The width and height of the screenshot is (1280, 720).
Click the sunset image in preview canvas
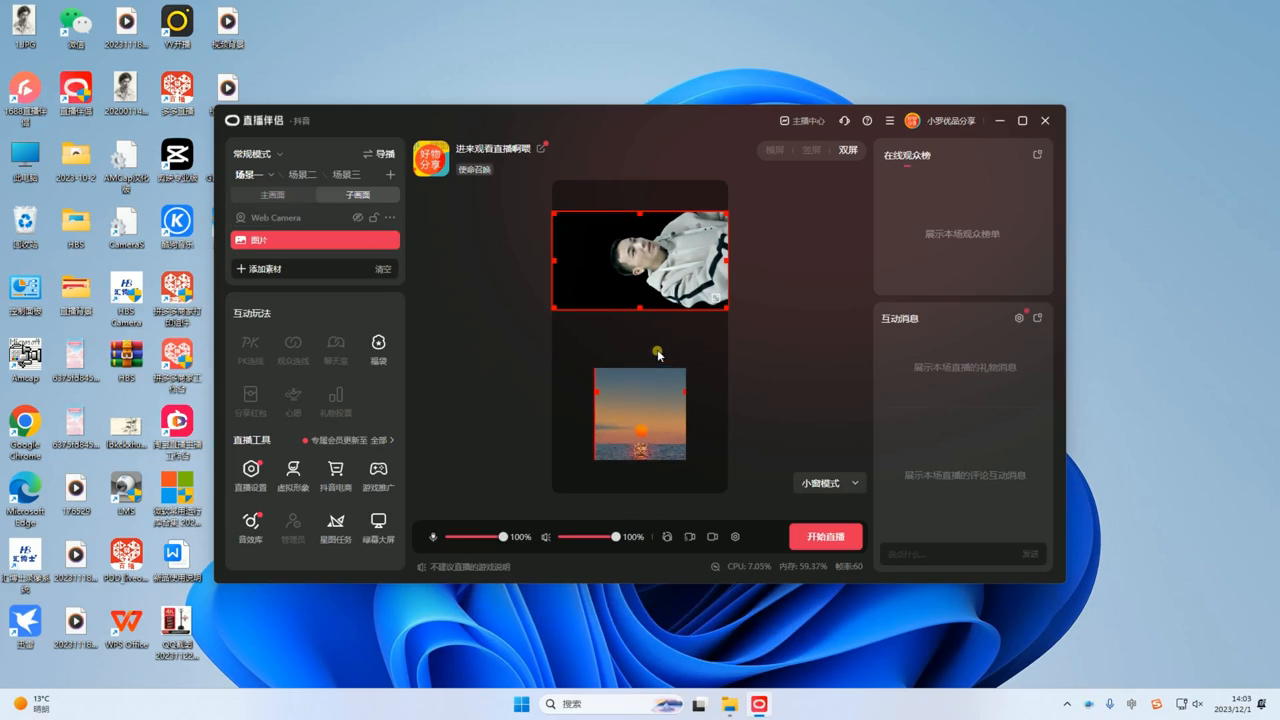[x=640, y=414]
